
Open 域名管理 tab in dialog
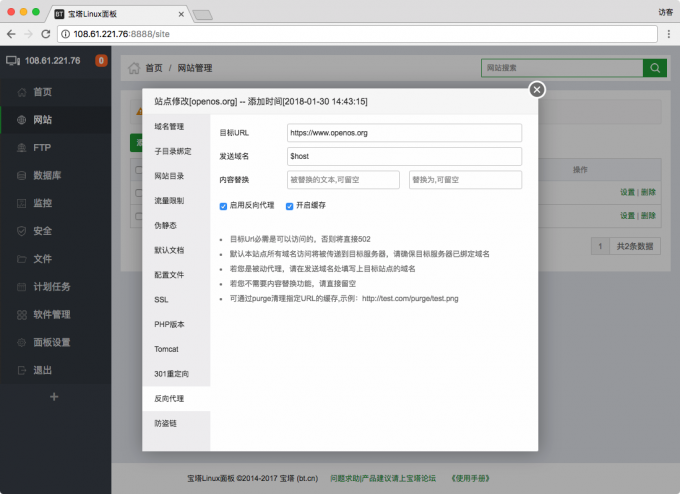(169, 127)
